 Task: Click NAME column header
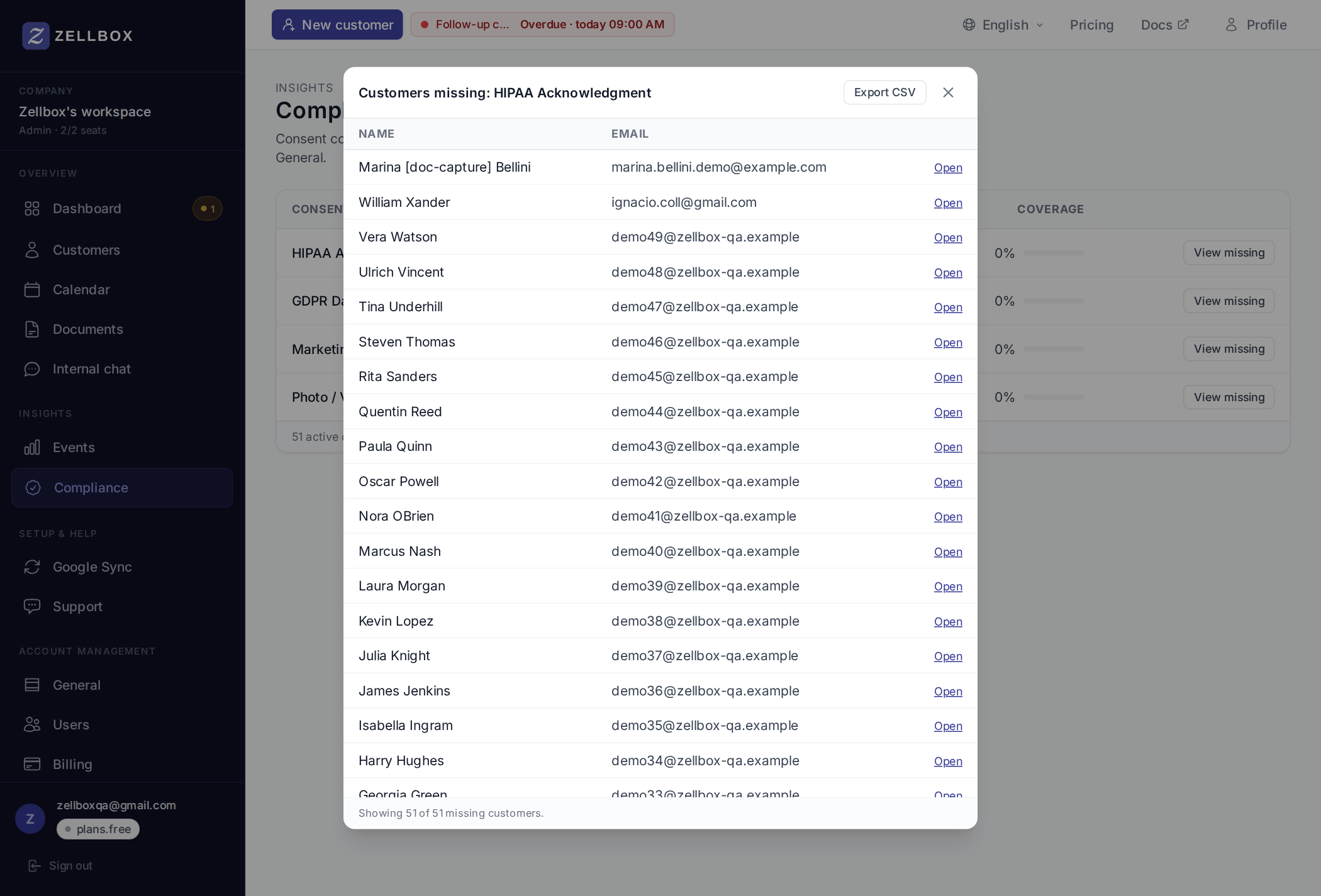point(376,134)
